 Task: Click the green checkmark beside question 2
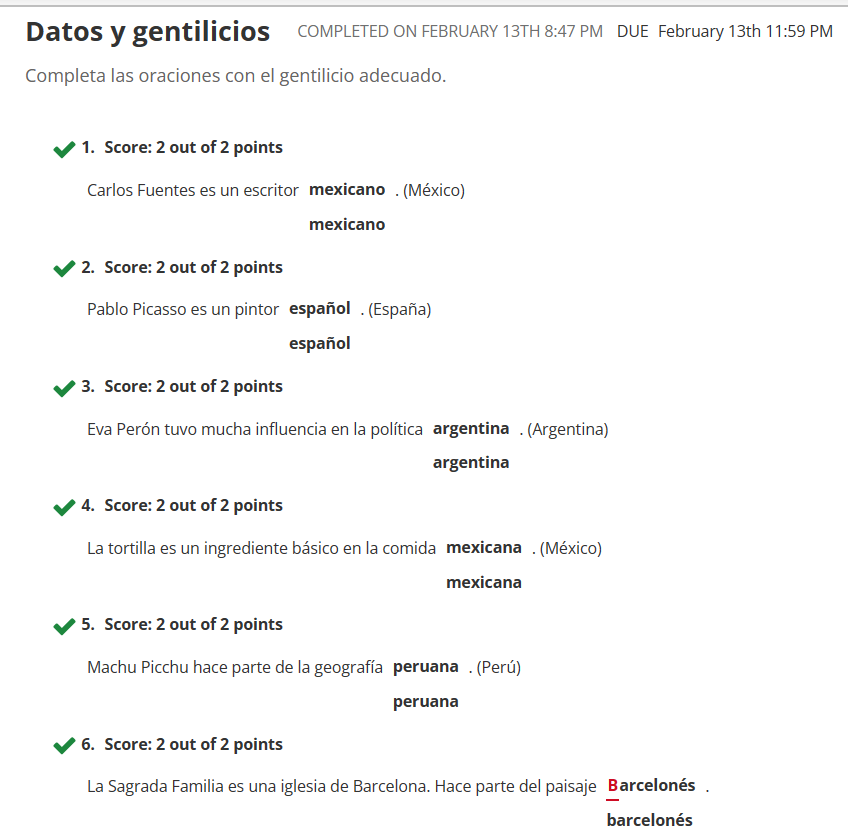(x=64, y=269)
